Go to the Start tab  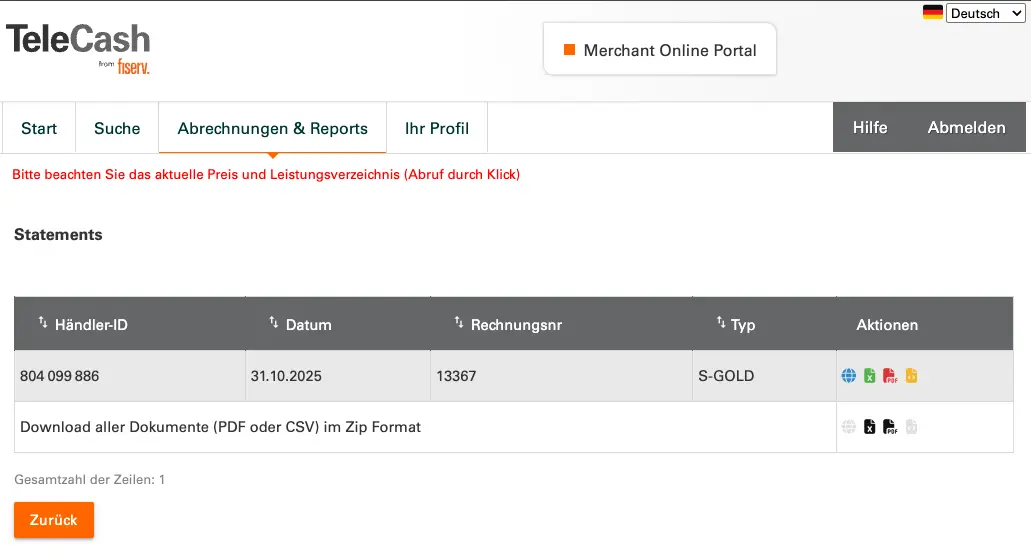pos(39,128)
